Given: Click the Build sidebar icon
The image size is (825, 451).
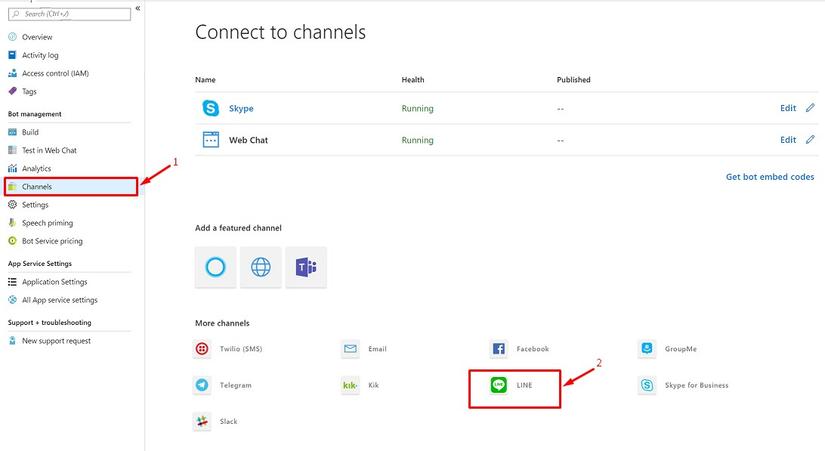Looking at the screenshot, I should [12, 132].
